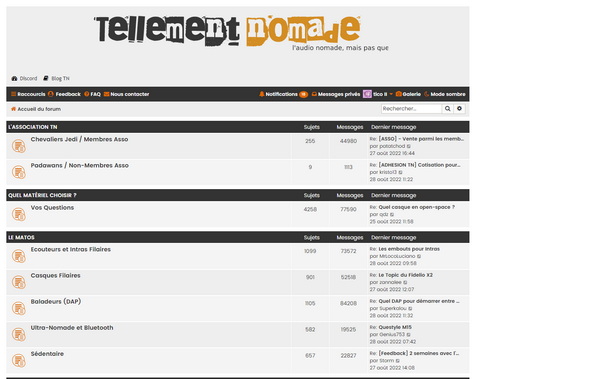600x379 pixels.
Task: Open L'ASSOCIATION TN category
Action: [33, 127]
